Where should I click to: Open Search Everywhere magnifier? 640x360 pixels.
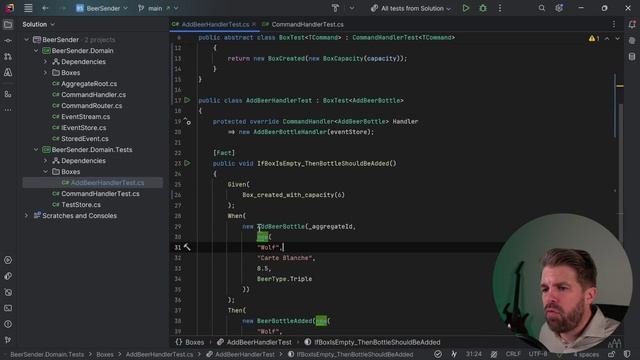(x=541, y=8)
